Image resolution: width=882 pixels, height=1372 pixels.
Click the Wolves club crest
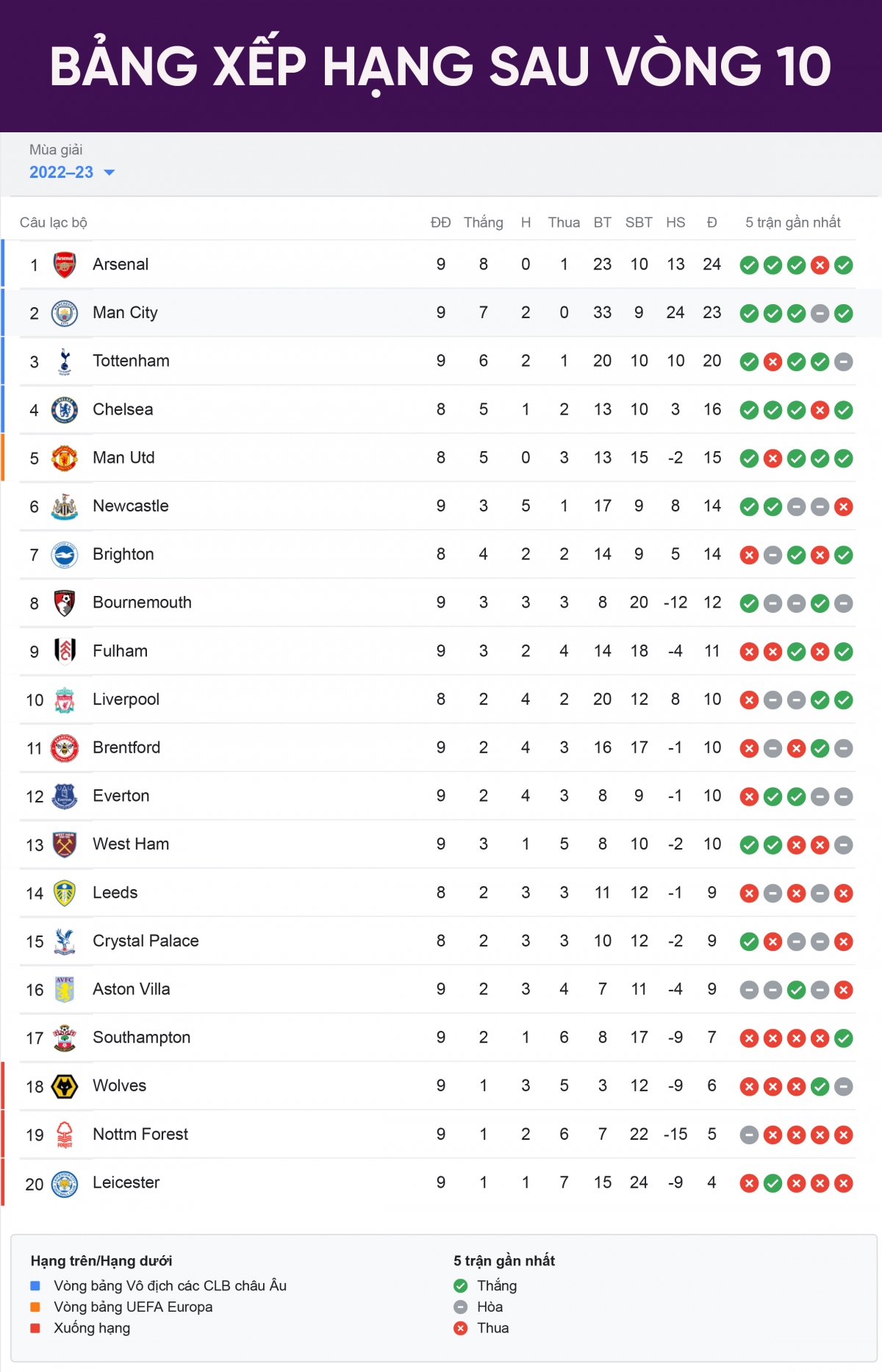point(65,1086)
